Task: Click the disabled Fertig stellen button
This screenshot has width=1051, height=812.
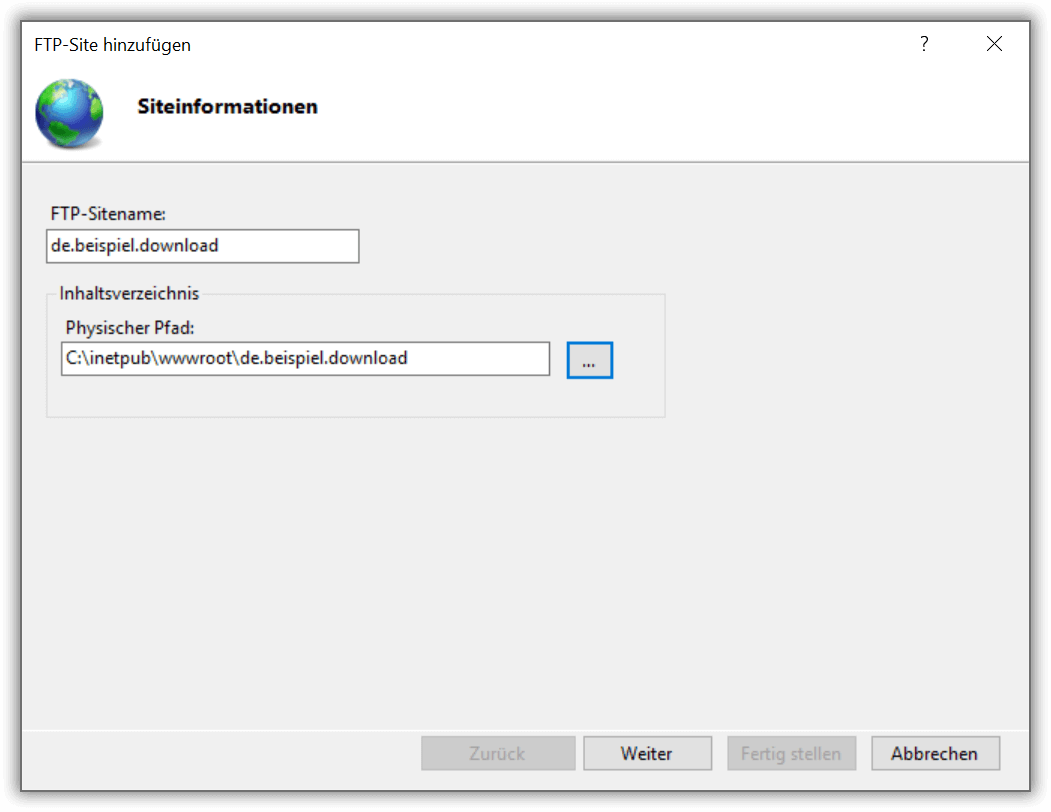Action: [791, 754]
